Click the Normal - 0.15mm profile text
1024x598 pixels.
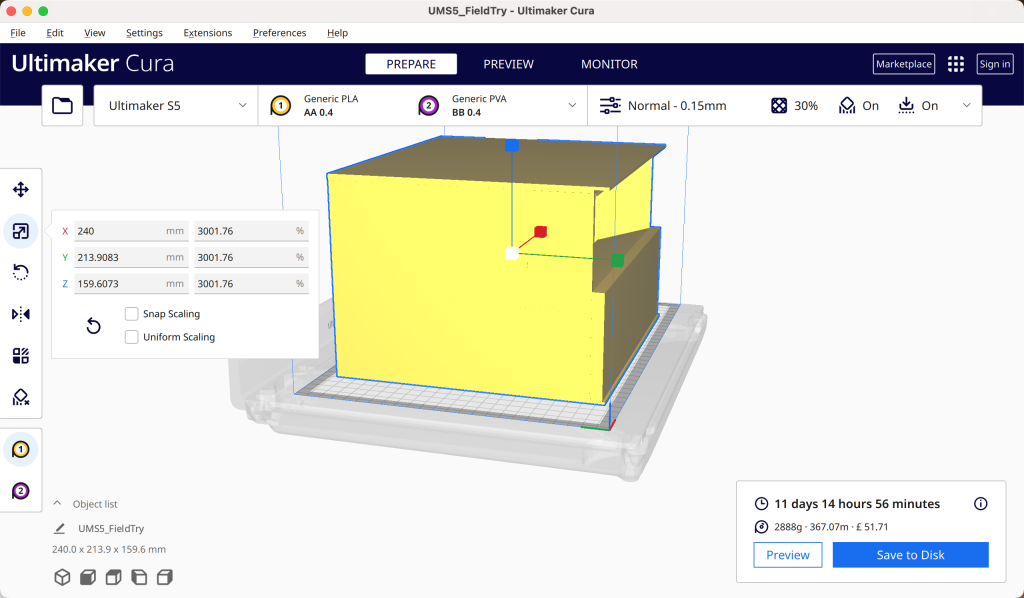coord(677,106)
